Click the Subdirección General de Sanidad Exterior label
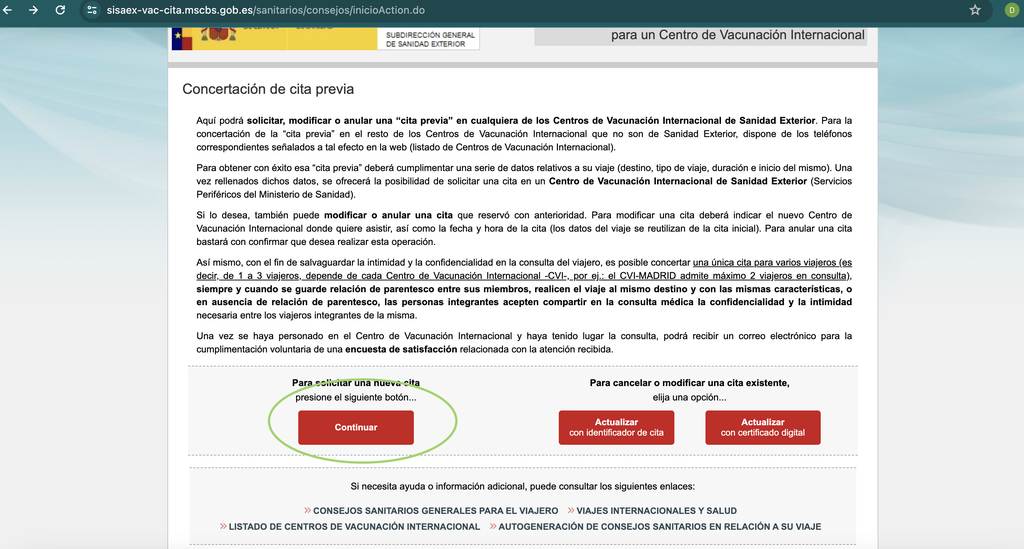Image resolution: width=1024 pixels, height=549 pixels. [430, 39]
